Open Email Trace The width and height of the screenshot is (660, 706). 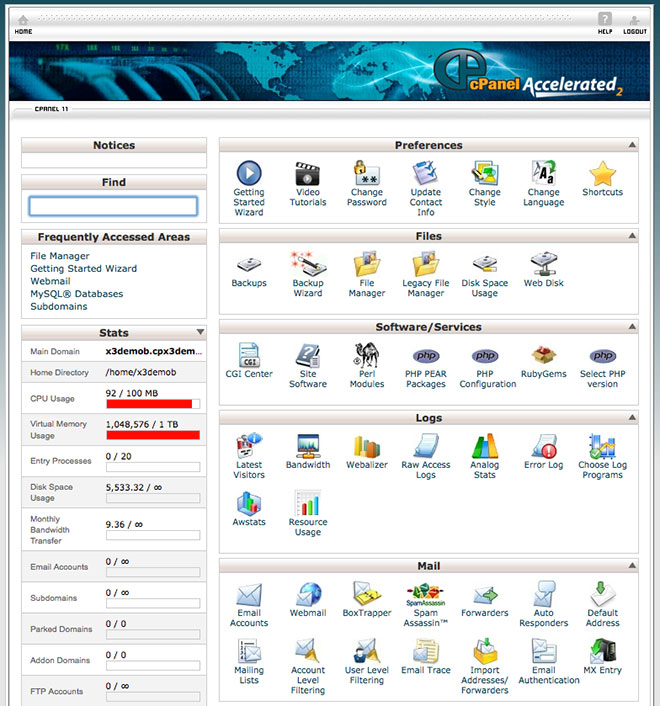click(425, 651)
